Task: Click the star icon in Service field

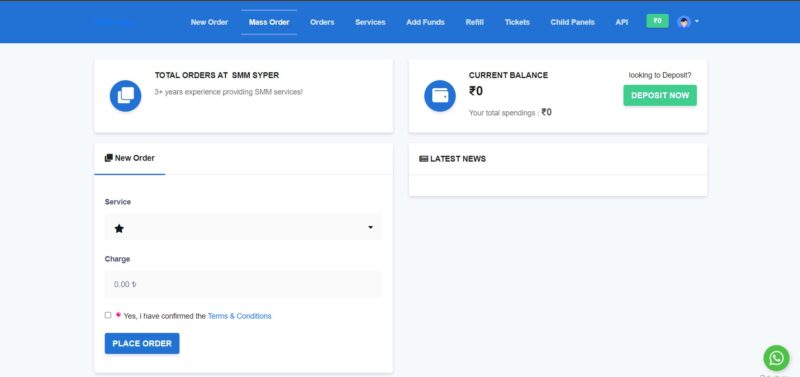Action: pyautogui.click(x=119, y=229)
